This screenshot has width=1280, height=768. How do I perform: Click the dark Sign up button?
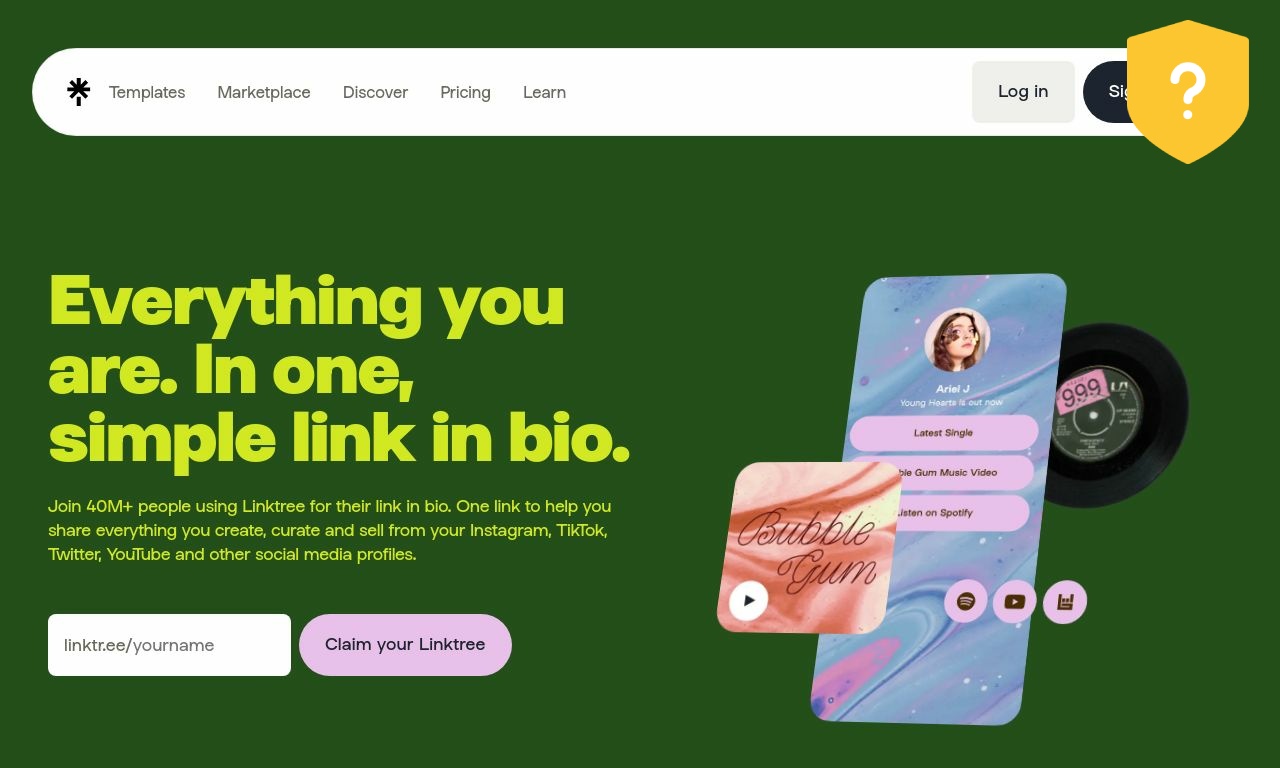tap(1105, 92)
